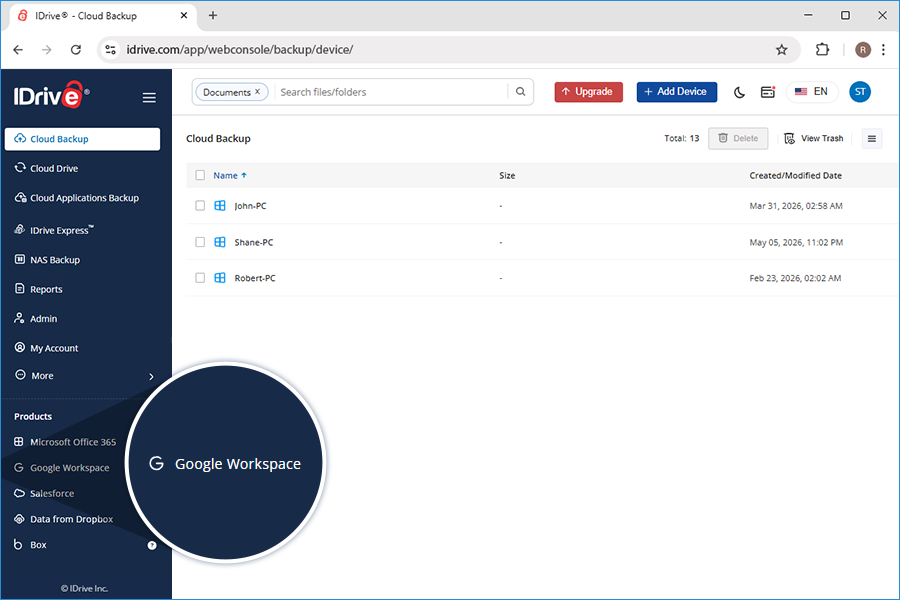The width and height of the screenshot is (900, 600).
Task: Click the browser address bar URL
Action: click(239, 50)
